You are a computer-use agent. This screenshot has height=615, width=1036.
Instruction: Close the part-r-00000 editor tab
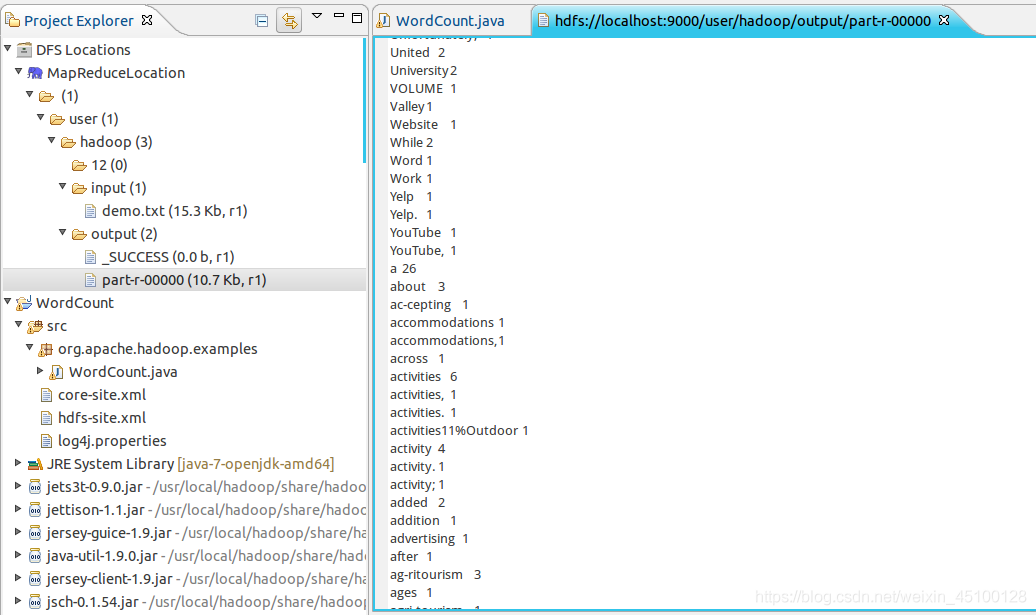click(944, 20)
